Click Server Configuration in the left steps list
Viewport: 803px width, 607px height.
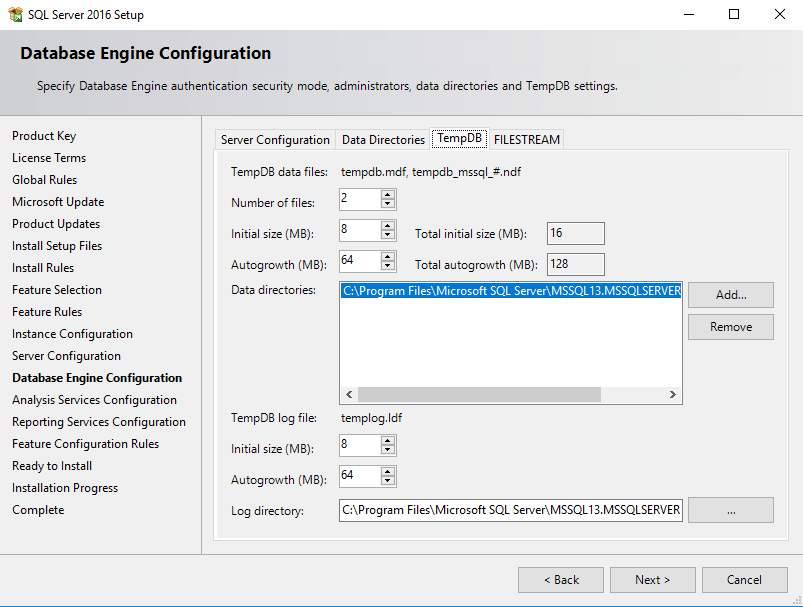[67, 356]
